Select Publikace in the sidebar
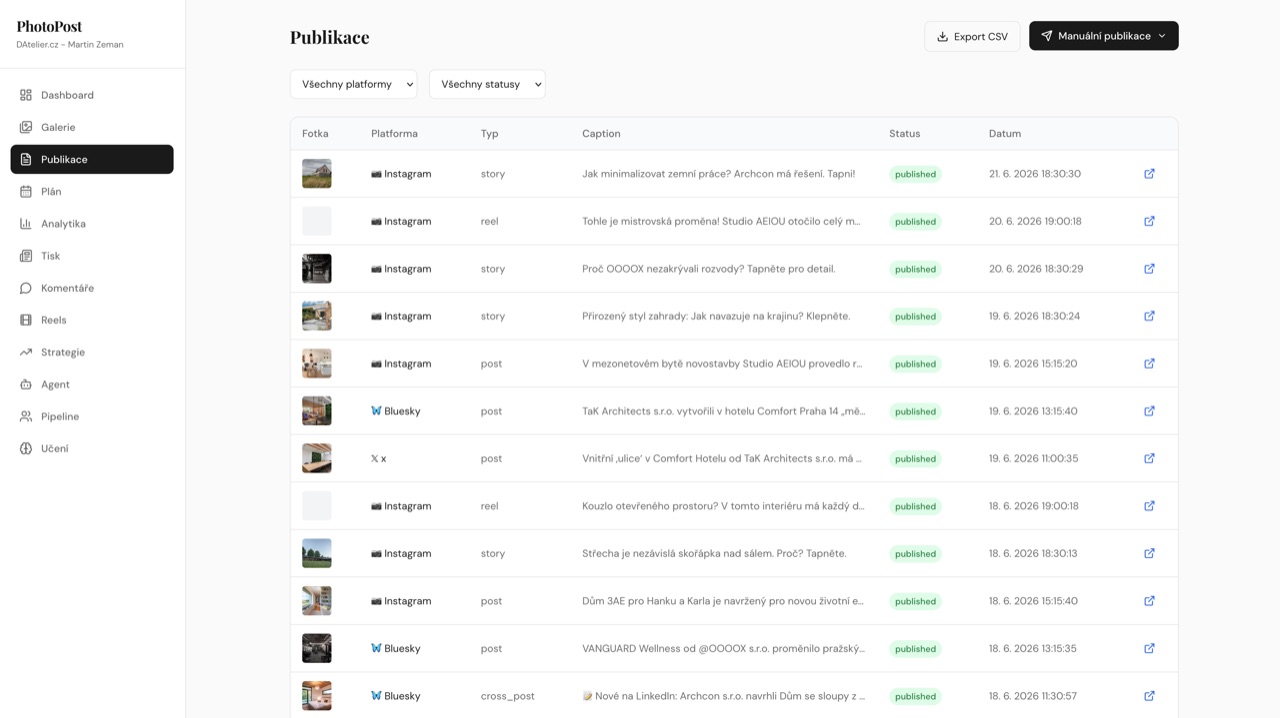1280x718 pixels. [92, 159]
